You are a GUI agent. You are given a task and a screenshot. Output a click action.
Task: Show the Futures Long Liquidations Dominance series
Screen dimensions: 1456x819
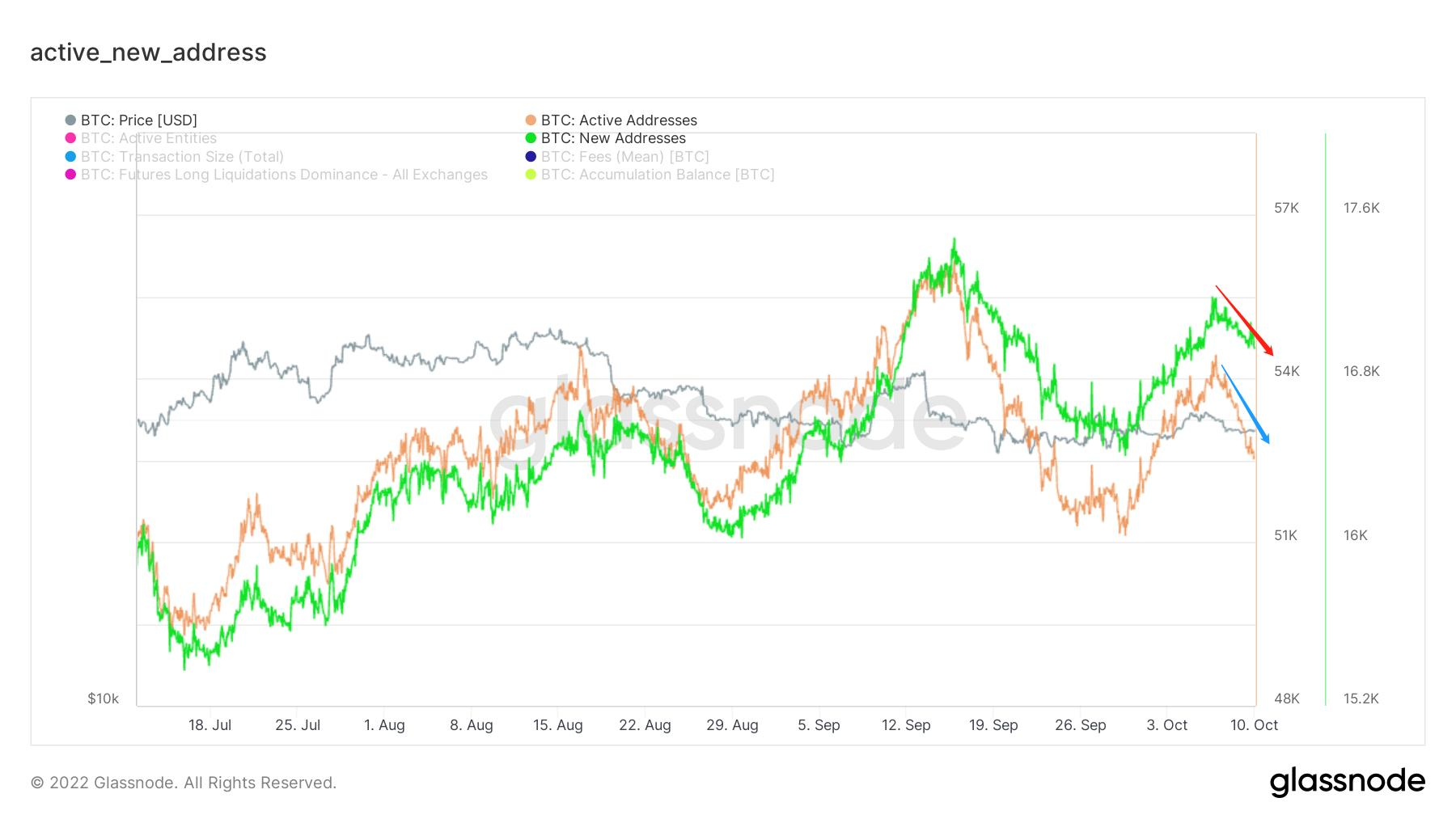coord(284,175)
